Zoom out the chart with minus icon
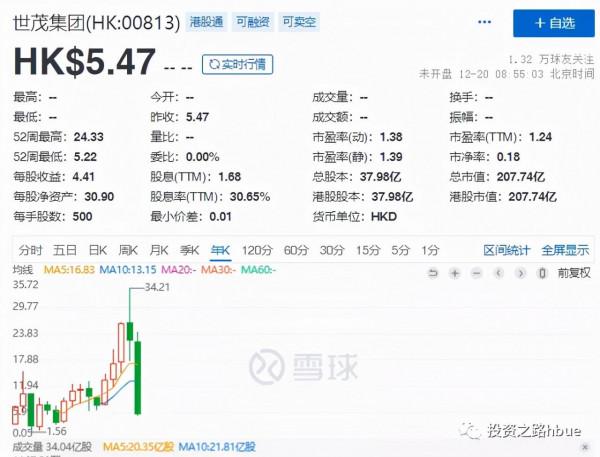The width and height of the screenshot is (600, 457). coord(476,273)
